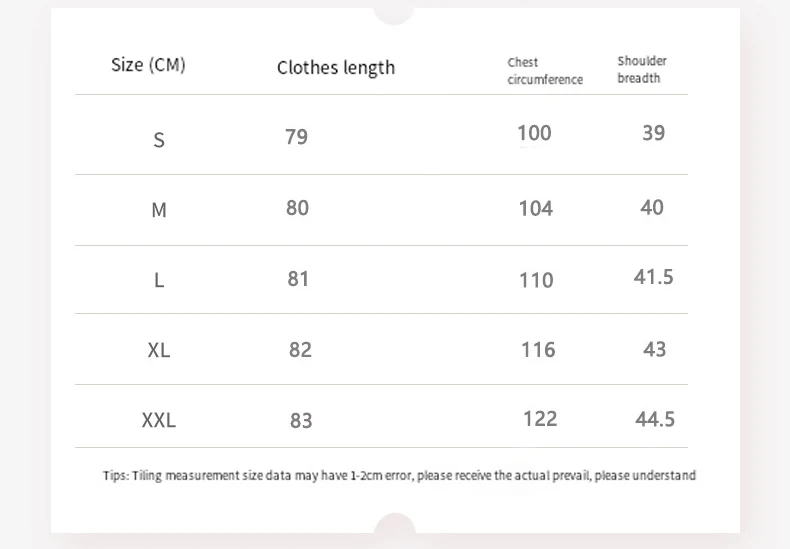Click the XXL size row label

(x=159, y=421)
